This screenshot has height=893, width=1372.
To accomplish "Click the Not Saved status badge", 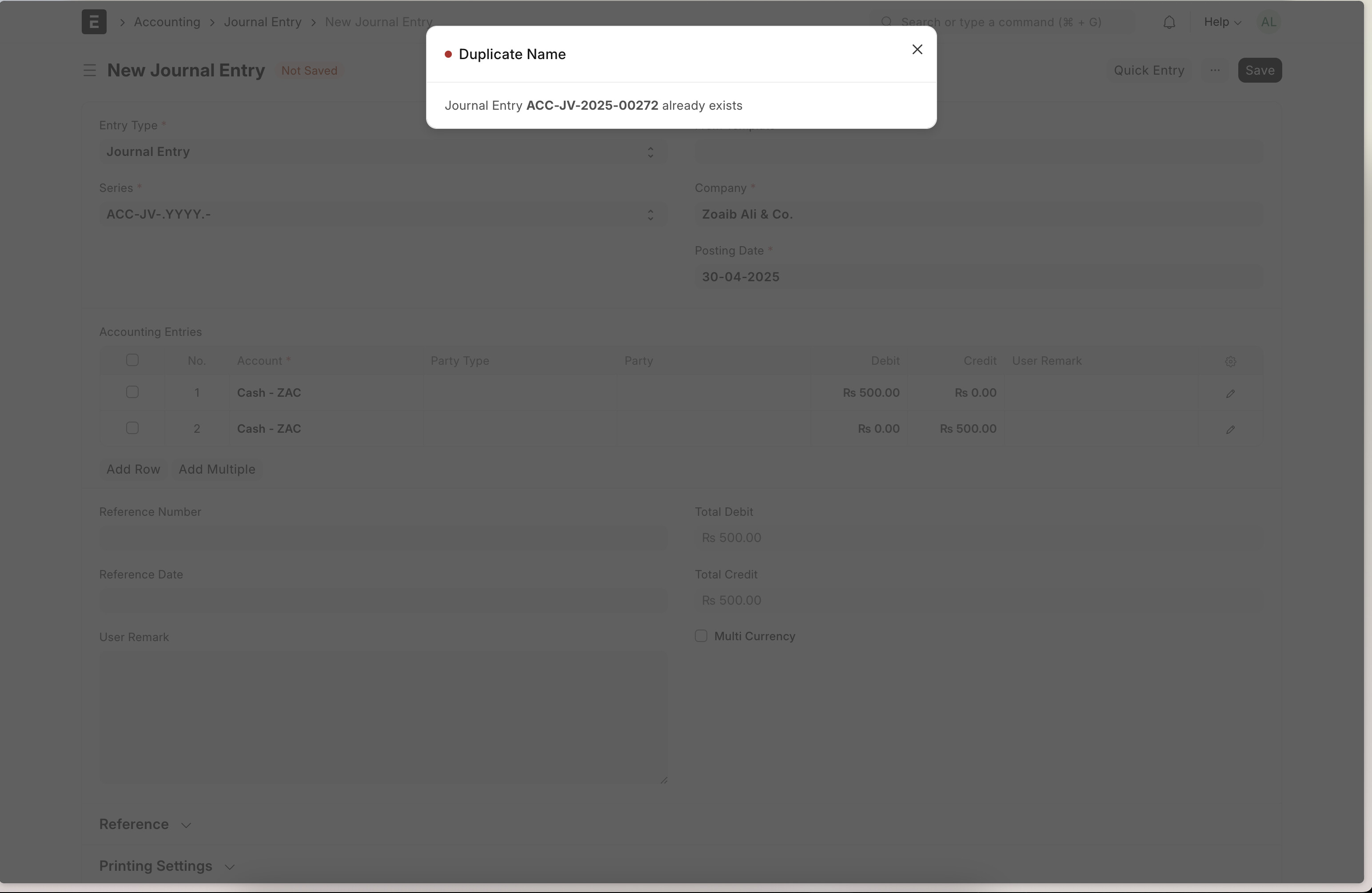I will 309,71.
